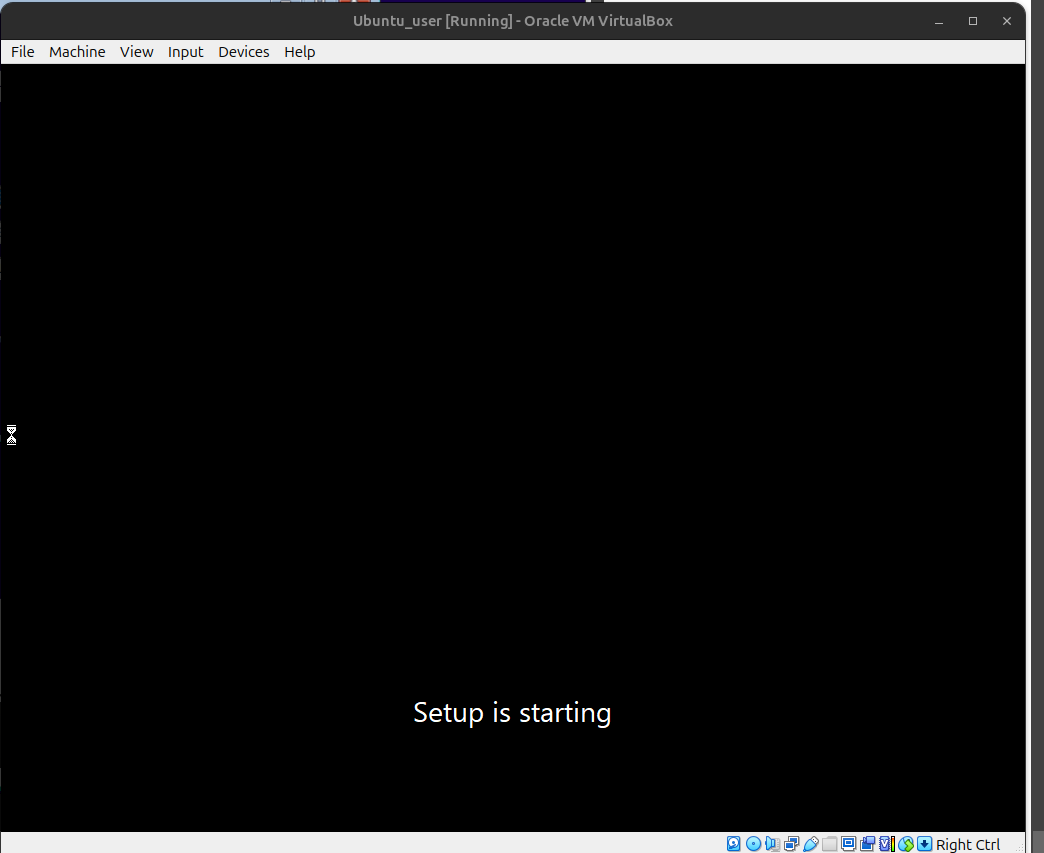The width and height of the screenshot is (1044, 853).
Task: Click the Right Ctrl host key label
Action: 968,844
